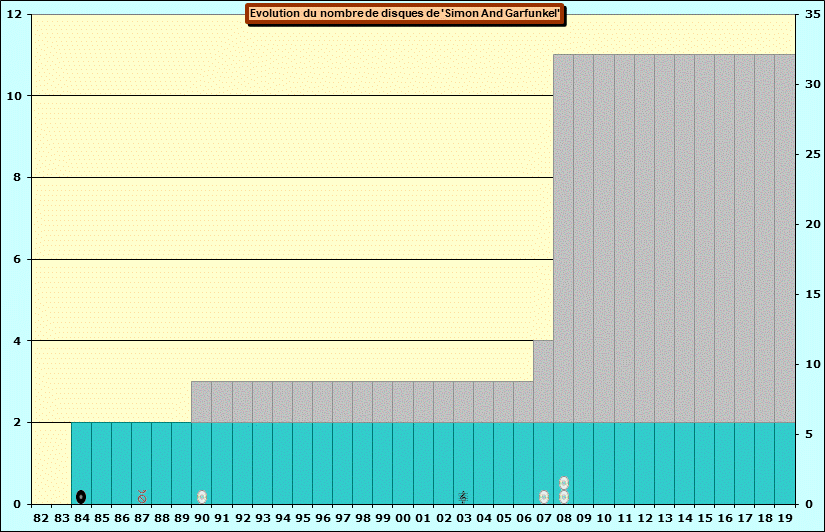Click the left axis value 6
Screen dimensions: 825x532
pyautogui.click(x=22, y=259)
